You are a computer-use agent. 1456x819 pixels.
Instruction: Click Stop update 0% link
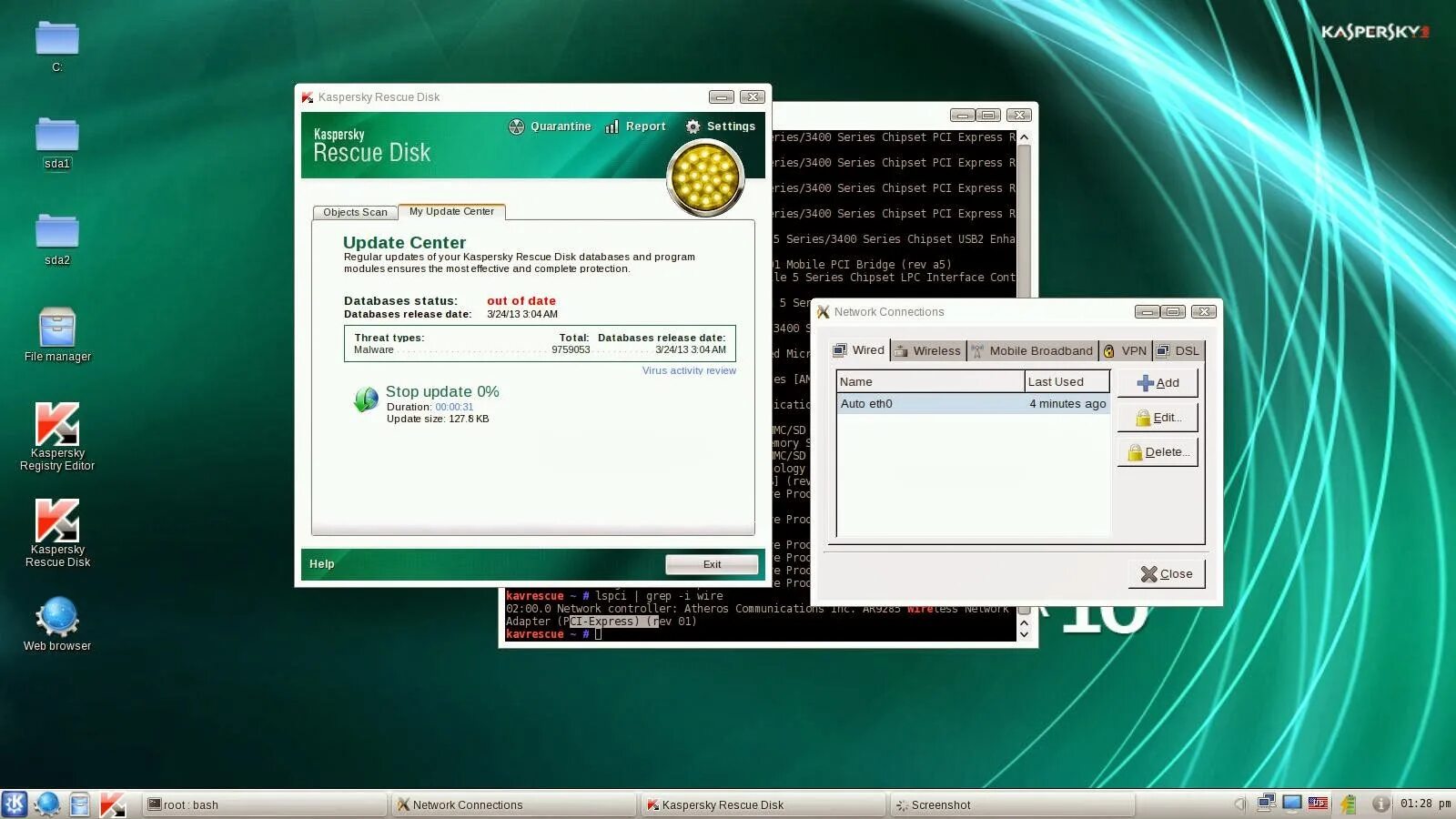(x=442, y=391)
